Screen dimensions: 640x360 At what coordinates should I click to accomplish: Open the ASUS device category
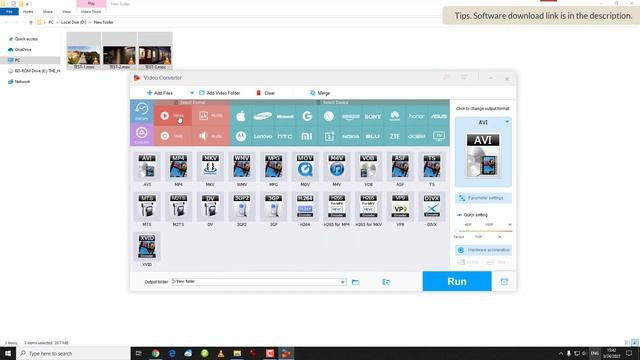pyautogui.click(x=439, y=116)
